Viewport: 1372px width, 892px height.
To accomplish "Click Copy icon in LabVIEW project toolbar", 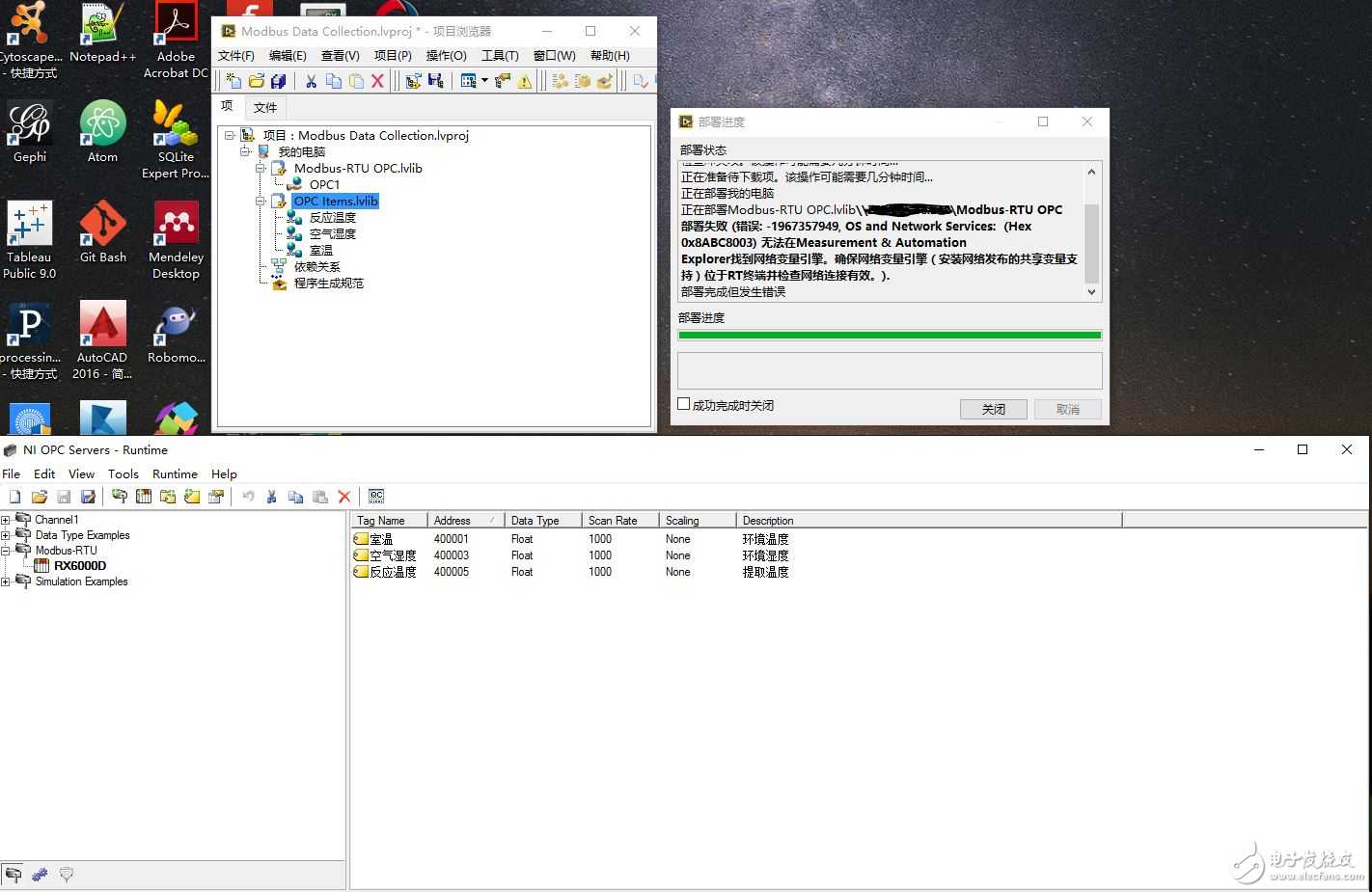I will pos(334,81).
